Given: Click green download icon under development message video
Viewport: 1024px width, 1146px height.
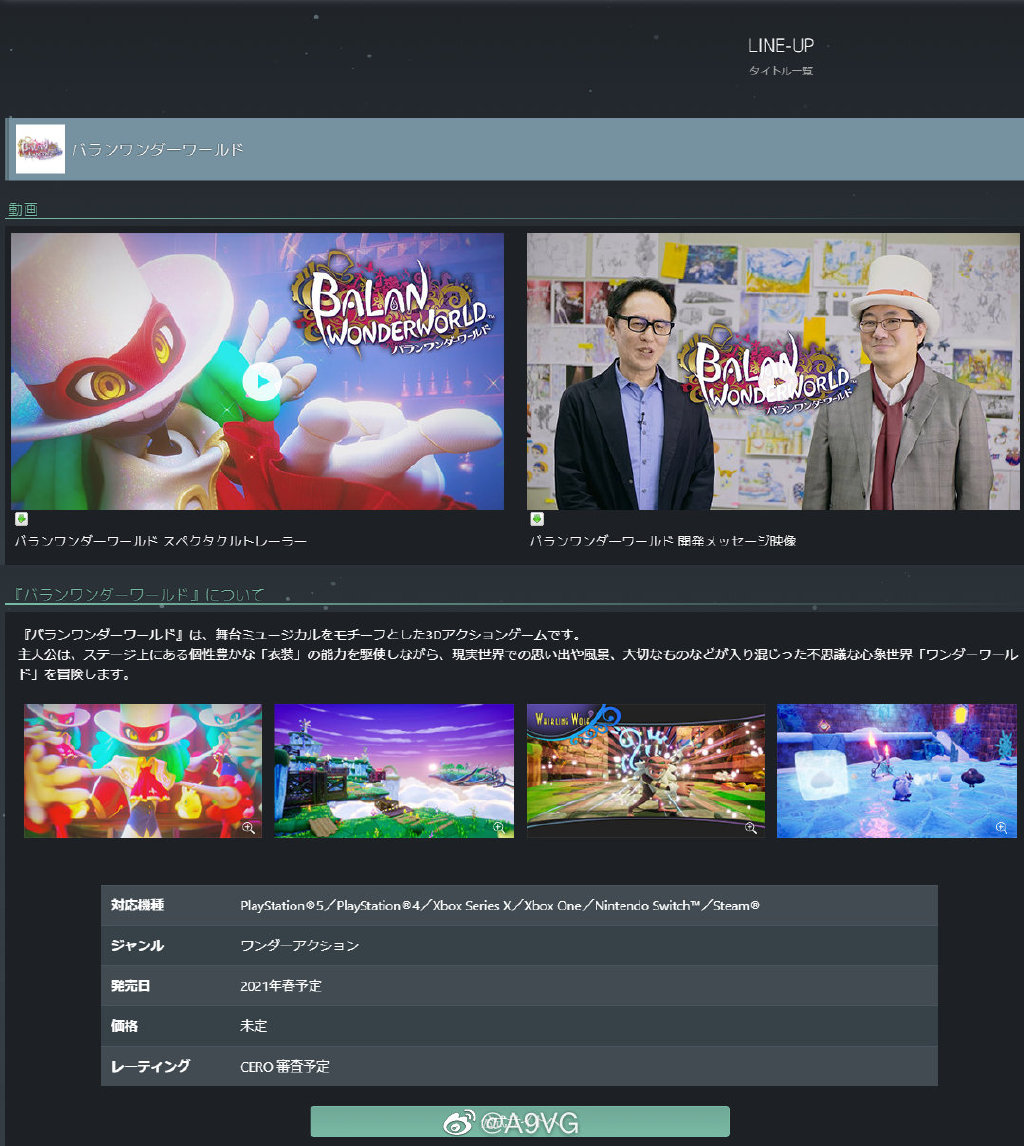Looking at the screenshot, I should (537, 519).
